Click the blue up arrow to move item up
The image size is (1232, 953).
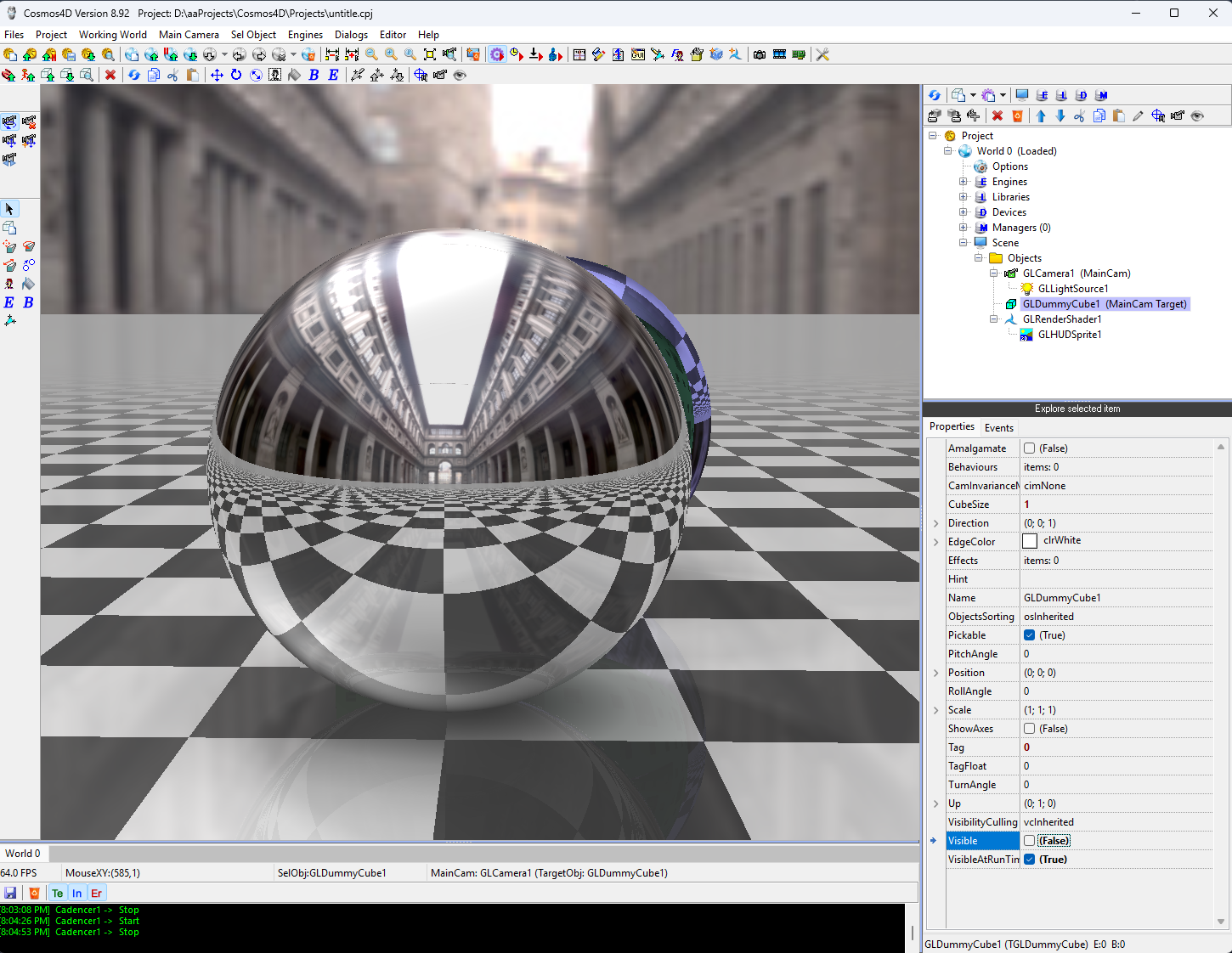(x=1041, y=116)
